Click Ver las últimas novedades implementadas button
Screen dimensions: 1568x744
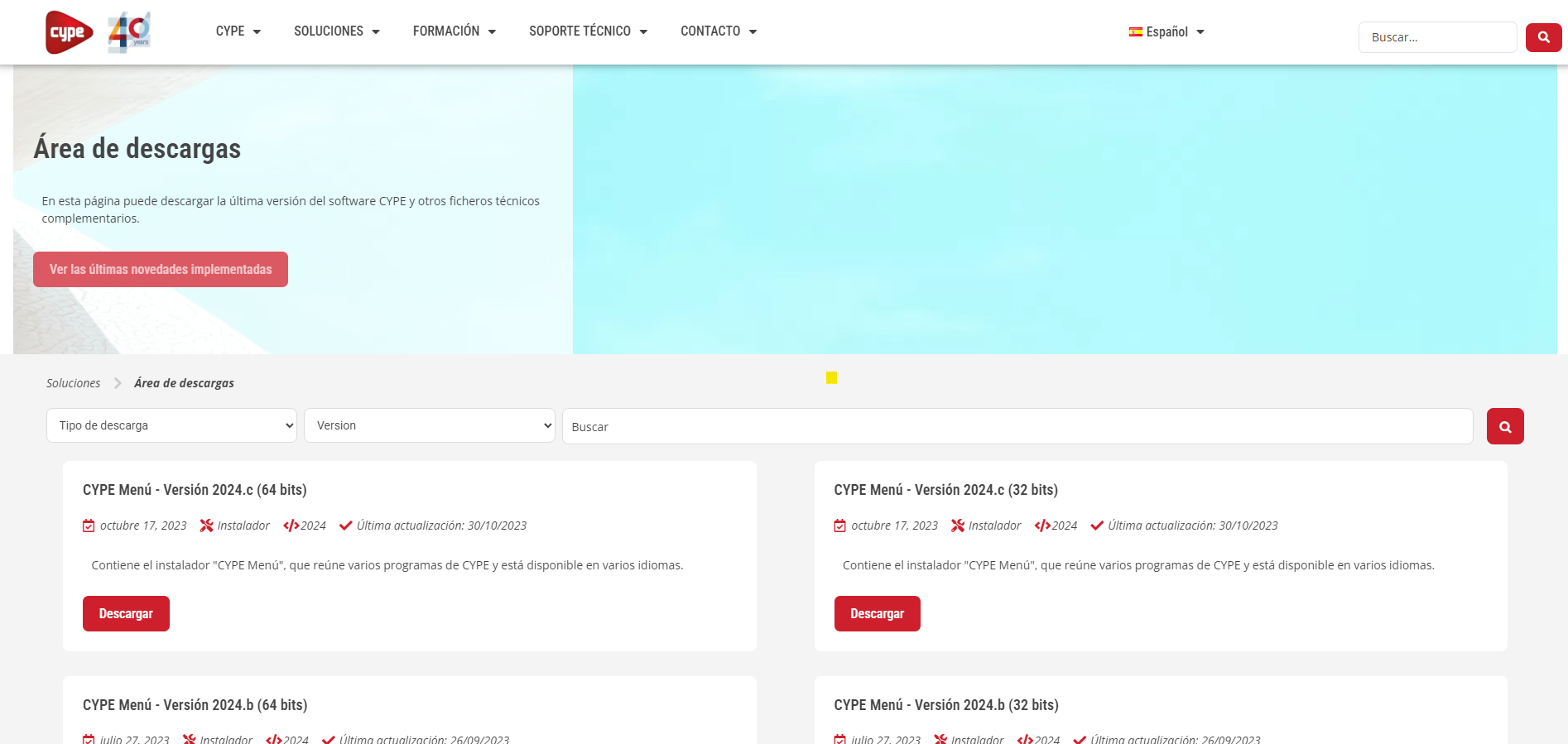click(x=161, y=270)
